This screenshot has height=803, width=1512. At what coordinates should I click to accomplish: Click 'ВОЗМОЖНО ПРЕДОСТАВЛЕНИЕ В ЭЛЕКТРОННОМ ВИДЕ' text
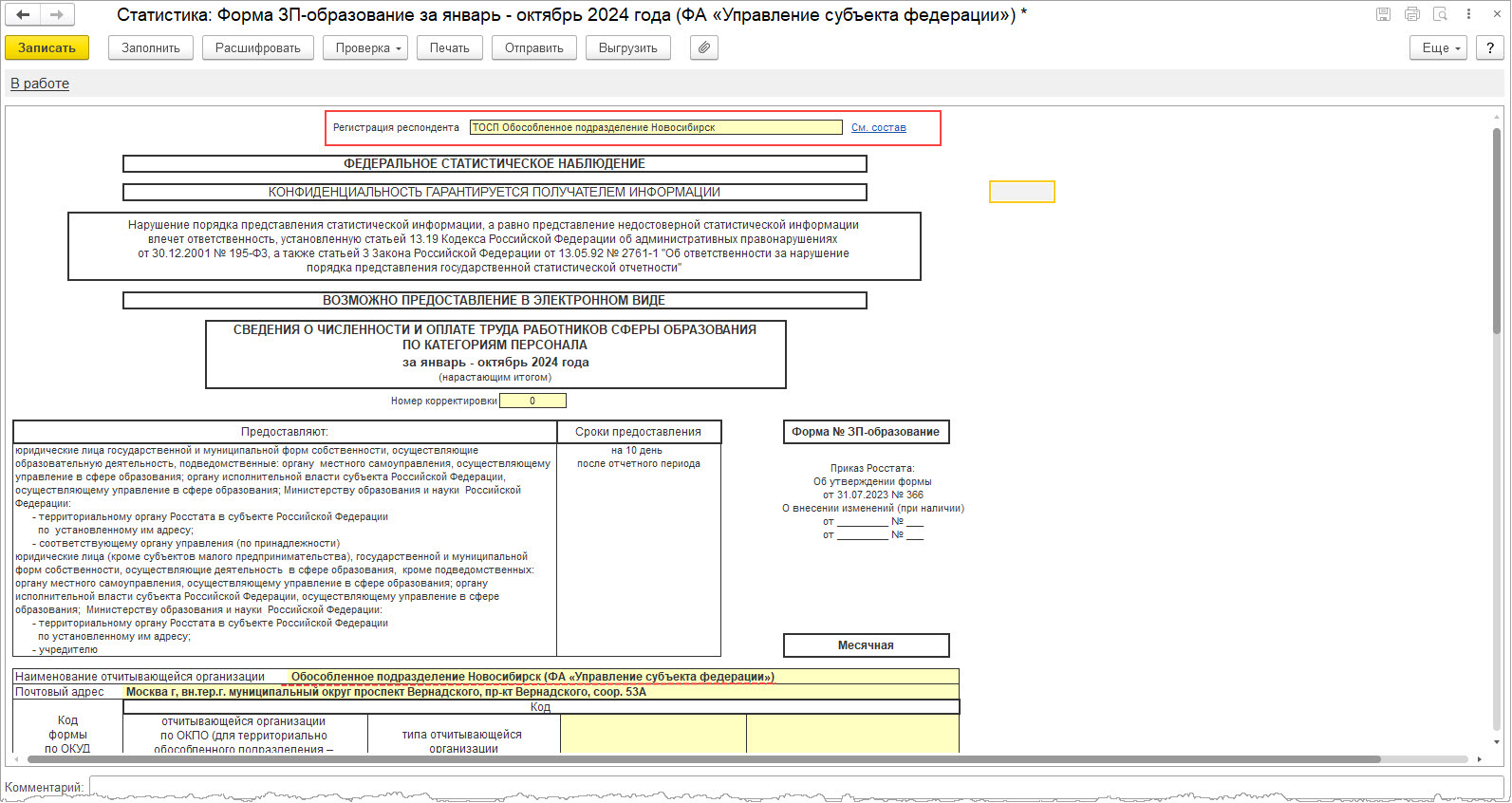click(494, 301)
